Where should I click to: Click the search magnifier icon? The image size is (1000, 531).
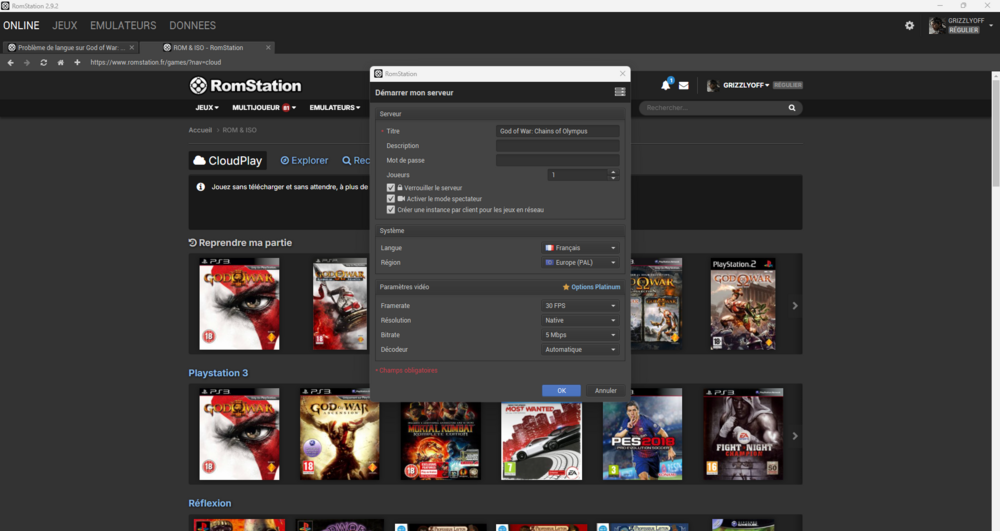[x=793, y=107]
